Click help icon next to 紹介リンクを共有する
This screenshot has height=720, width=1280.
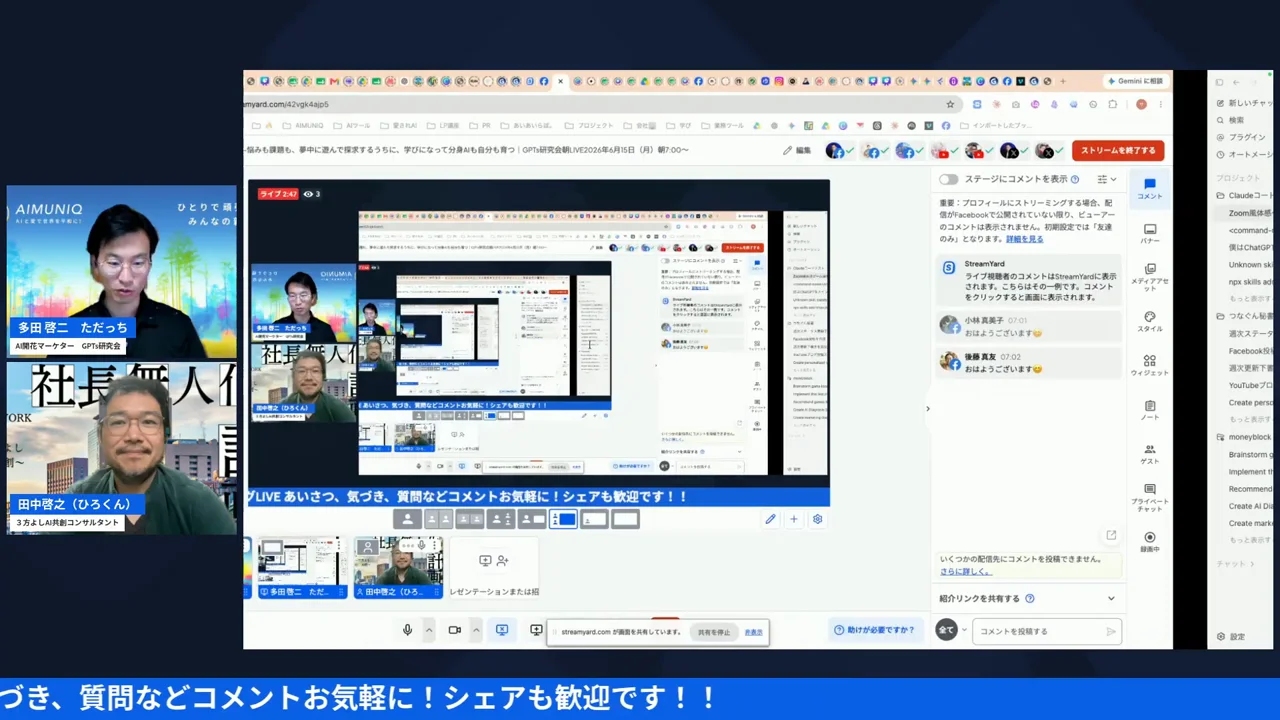pyautogui.click(x=1030, y=598)
